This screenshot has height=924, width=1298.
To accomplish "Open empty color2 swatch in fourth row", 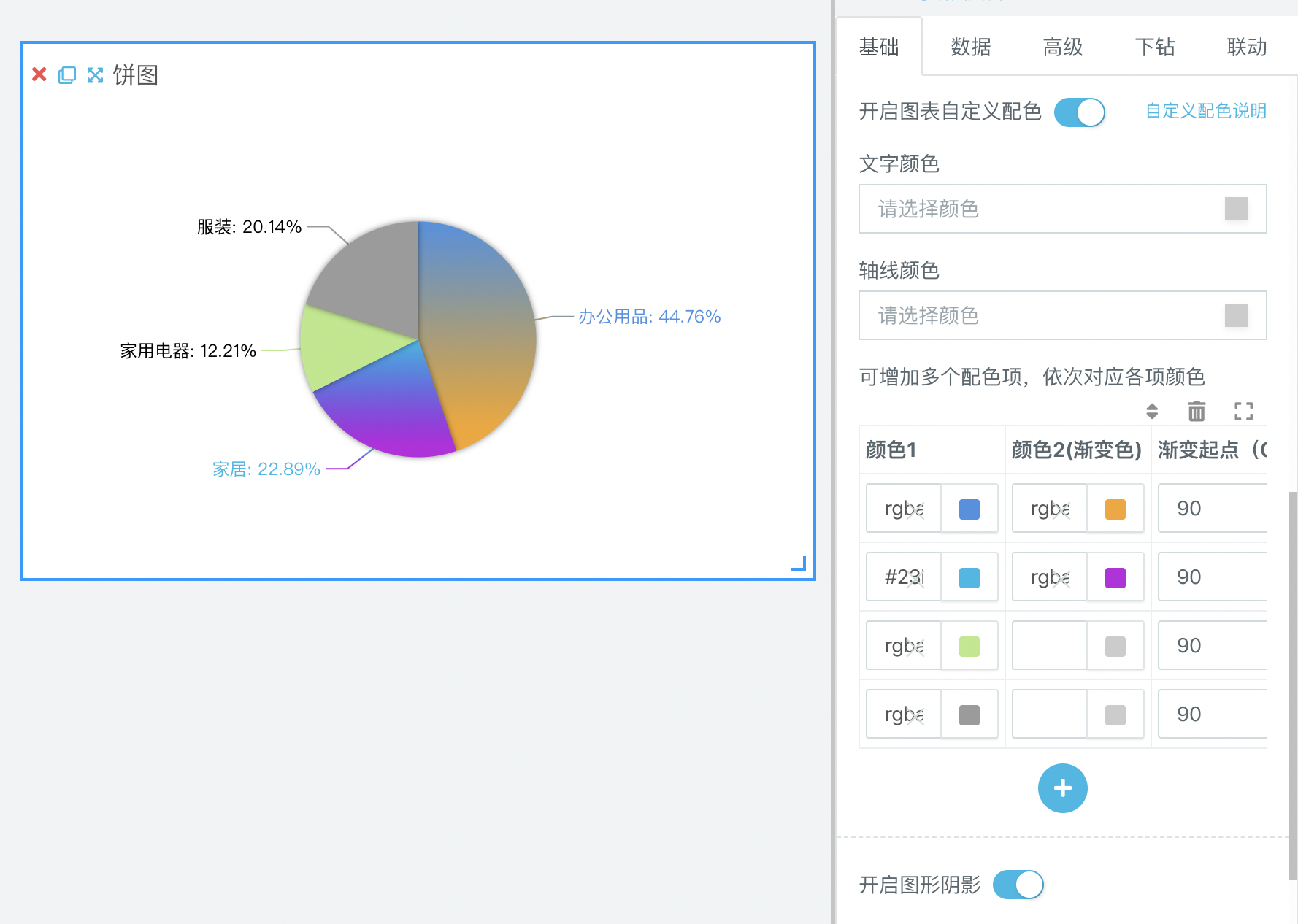I will pos(1115,715).
